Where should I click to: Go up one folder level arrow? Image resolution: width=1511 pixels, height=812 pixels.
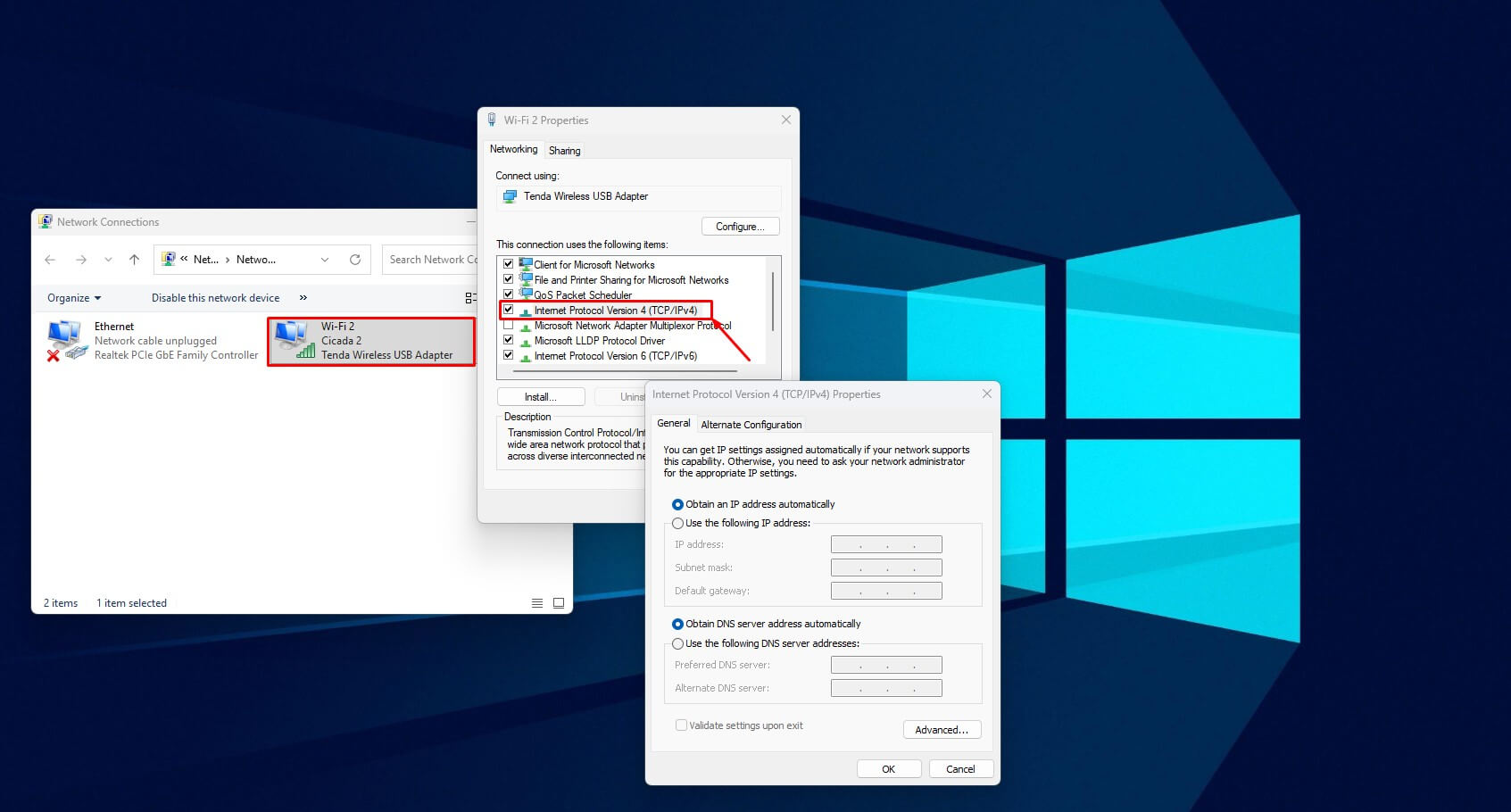coord(134,260)
